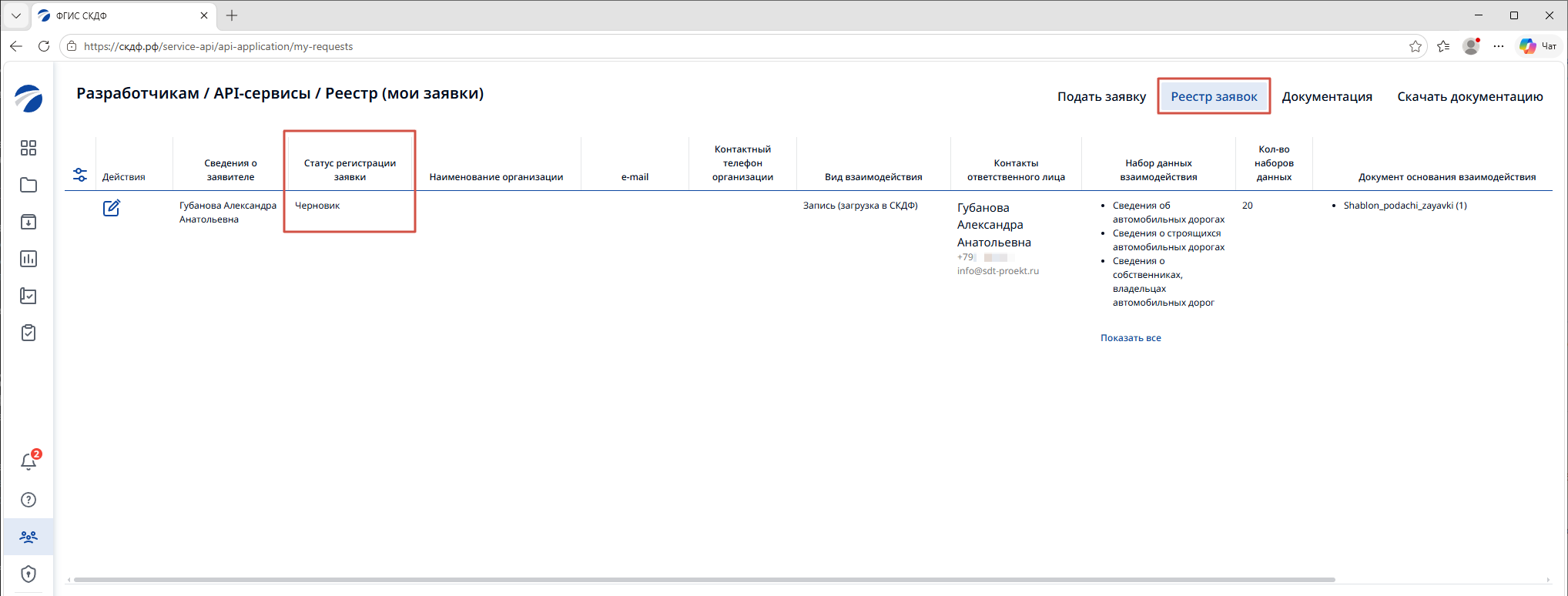
Task: Open the folder icon in sidebar
Action: click(x=28, y=185)
